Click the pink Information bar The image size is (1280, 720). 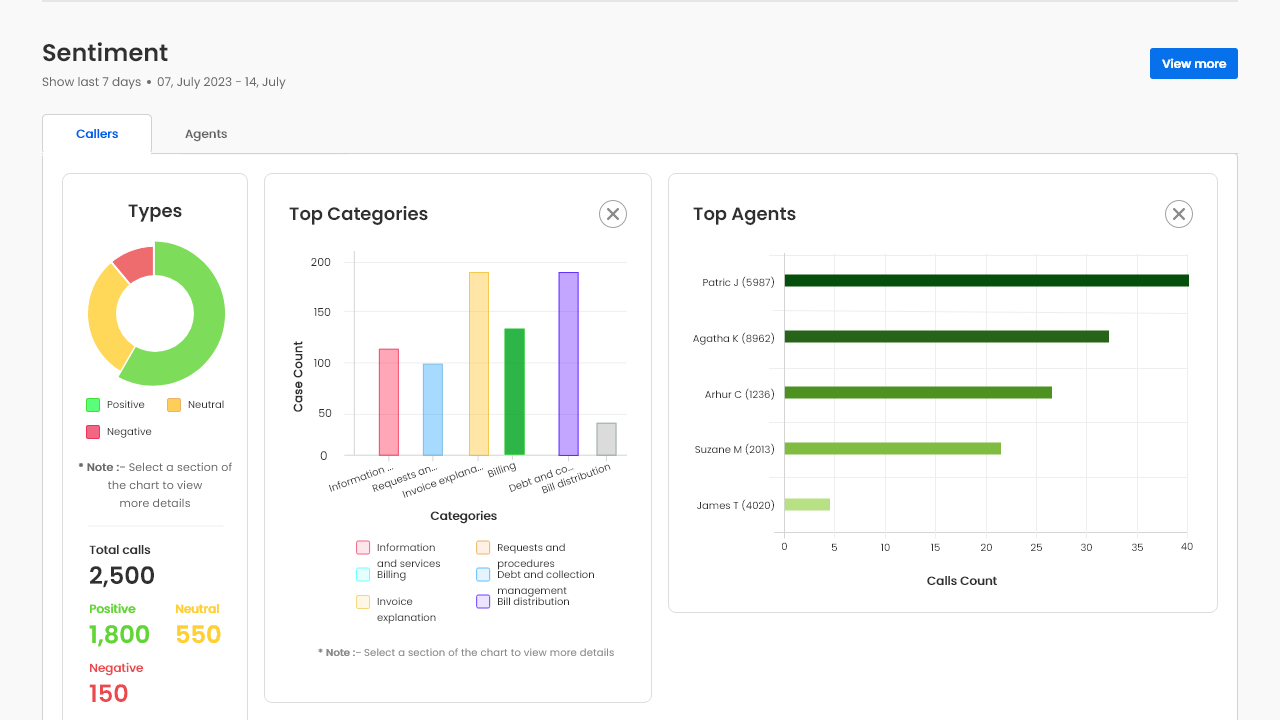(x=389, y=402)
